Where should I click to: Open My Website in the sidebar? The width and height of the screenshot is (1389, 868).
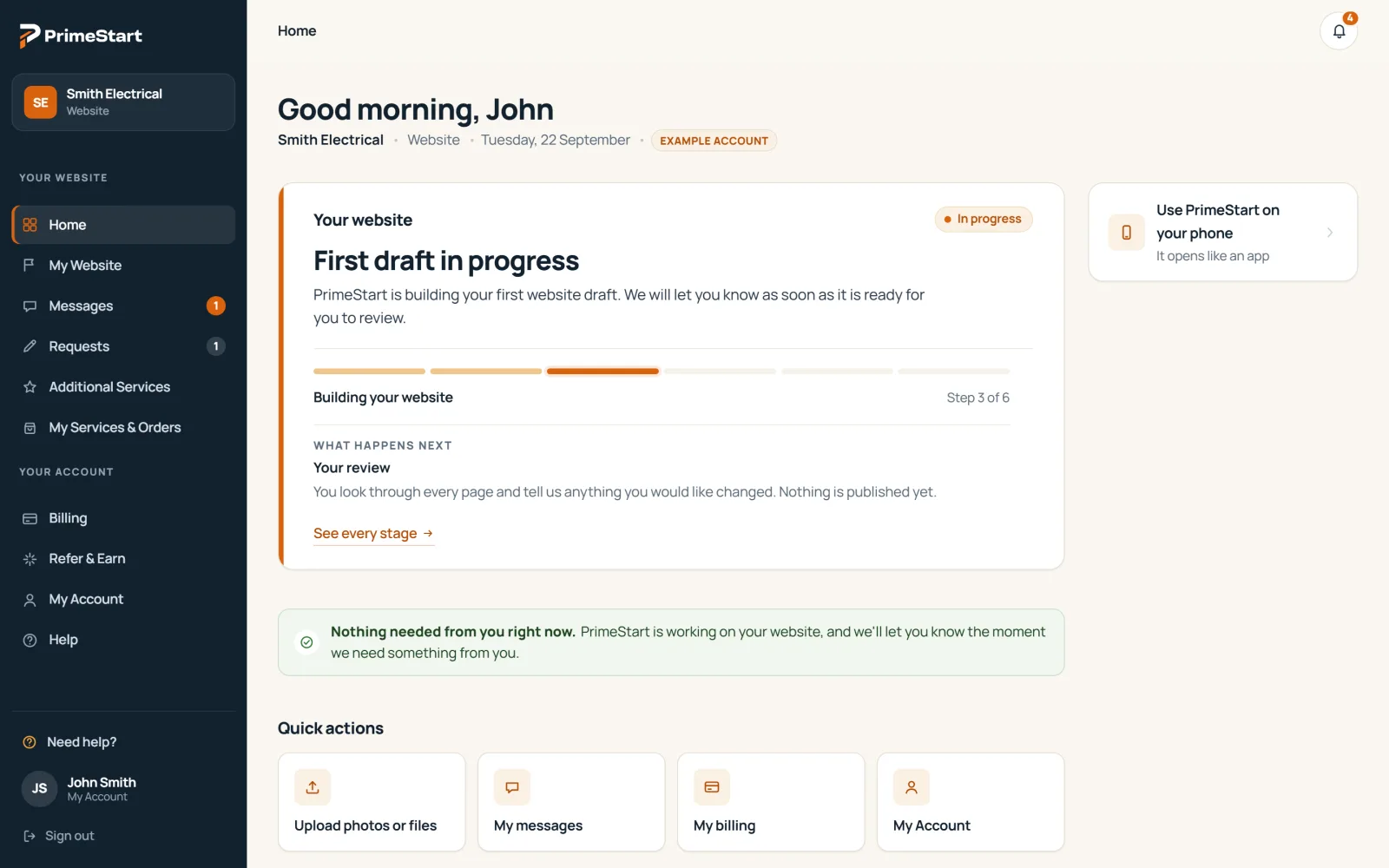[123, 266]
